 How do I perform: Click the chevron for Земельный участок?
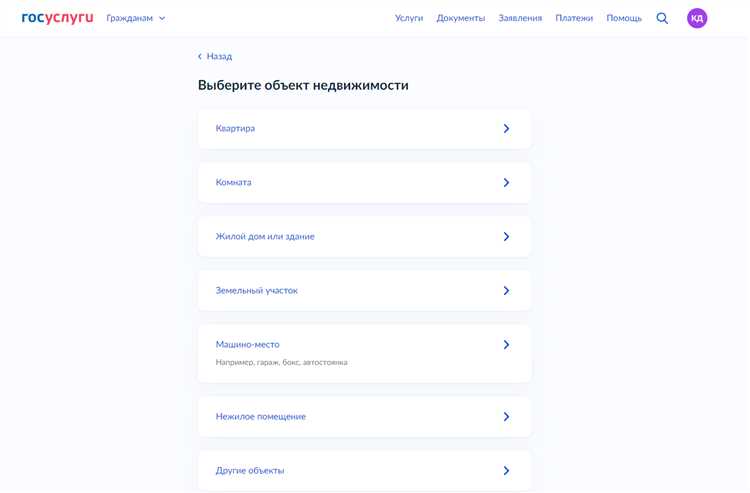tap(506, 291)
